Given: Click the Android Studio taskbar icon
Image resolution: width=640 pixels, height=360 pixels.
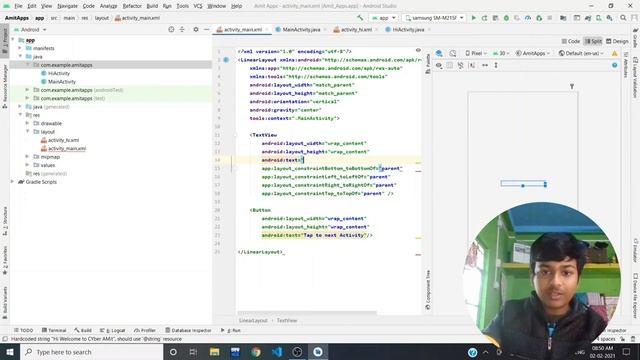Looking at the screenshot, I should click(x=318, y=352).
